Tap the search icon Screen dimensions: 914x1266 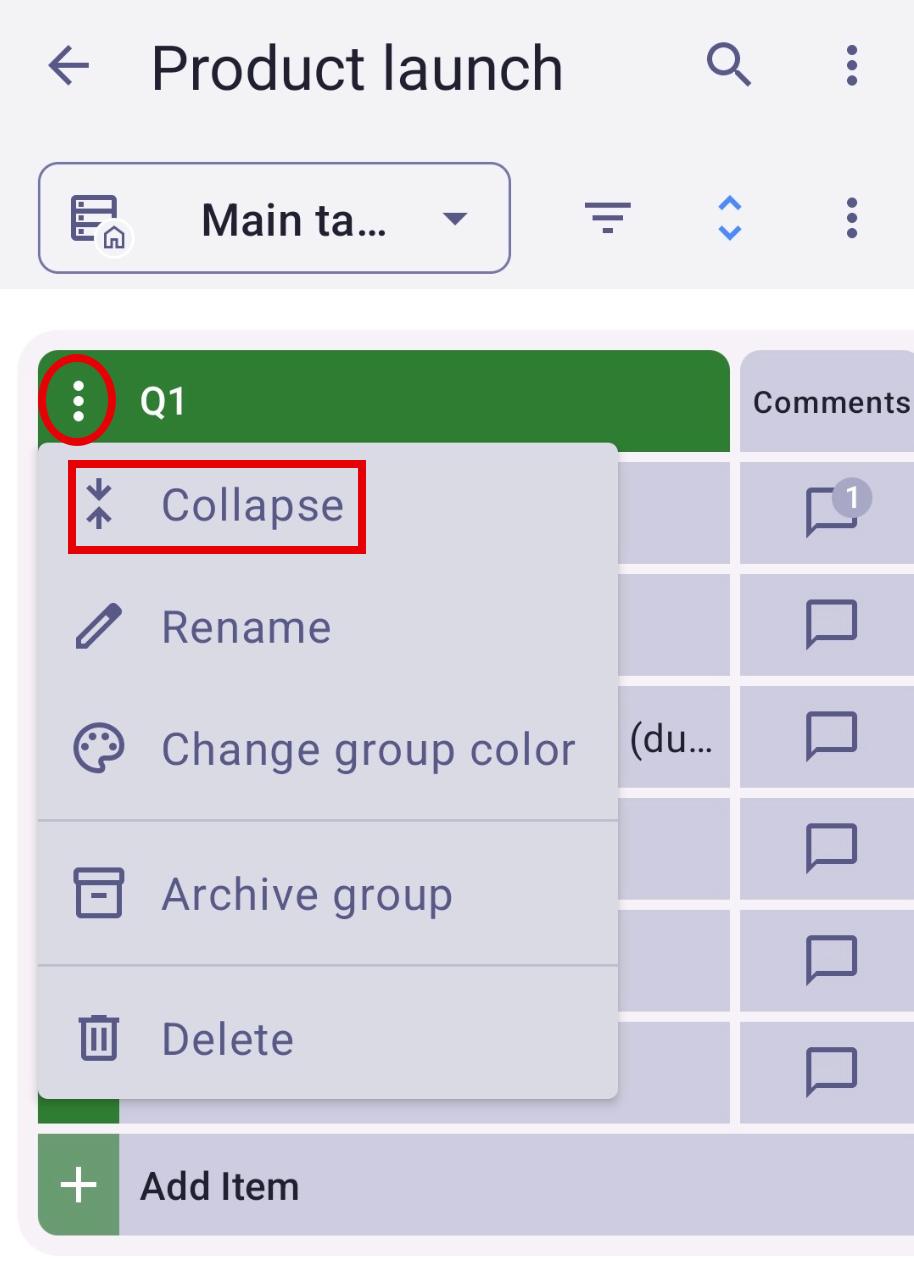[729, 66]
